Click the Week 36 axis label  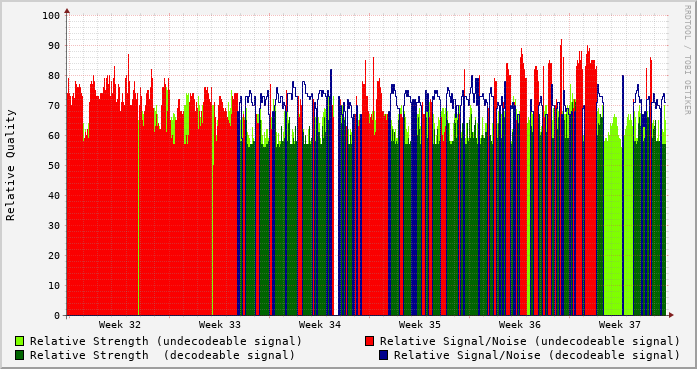(x=520, y=325)
